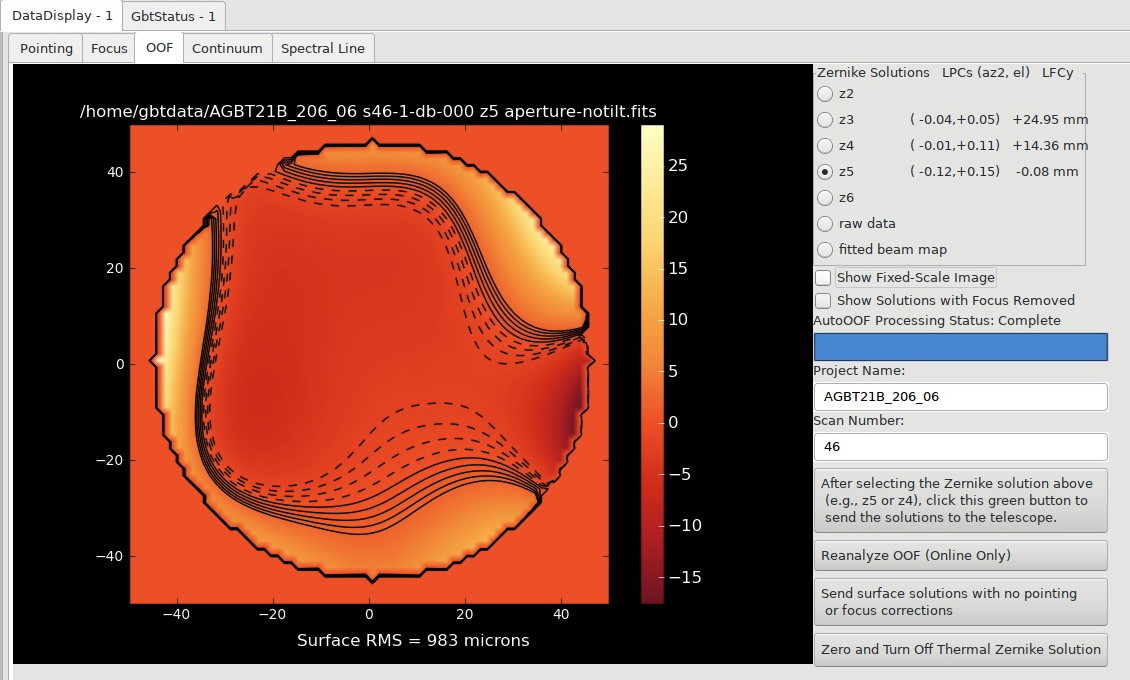Click the send Zernike solutions to telescope button
1130x680 pixels.
pos(960,501)
